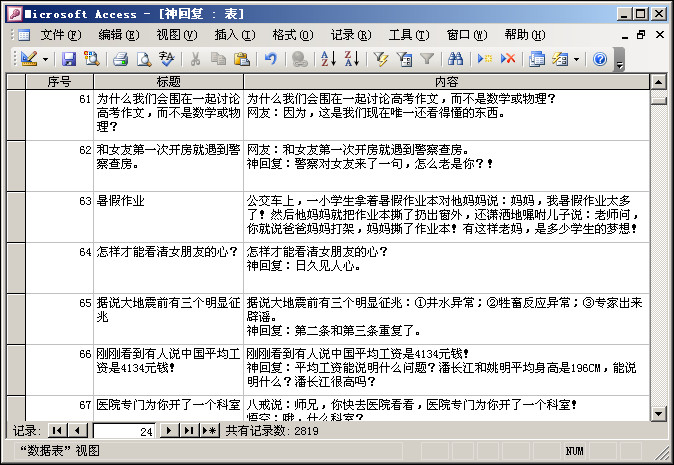Image resolution: width=674 pixels, height=465 pixels.
Task: Open print preview icon
Action: 144,59
